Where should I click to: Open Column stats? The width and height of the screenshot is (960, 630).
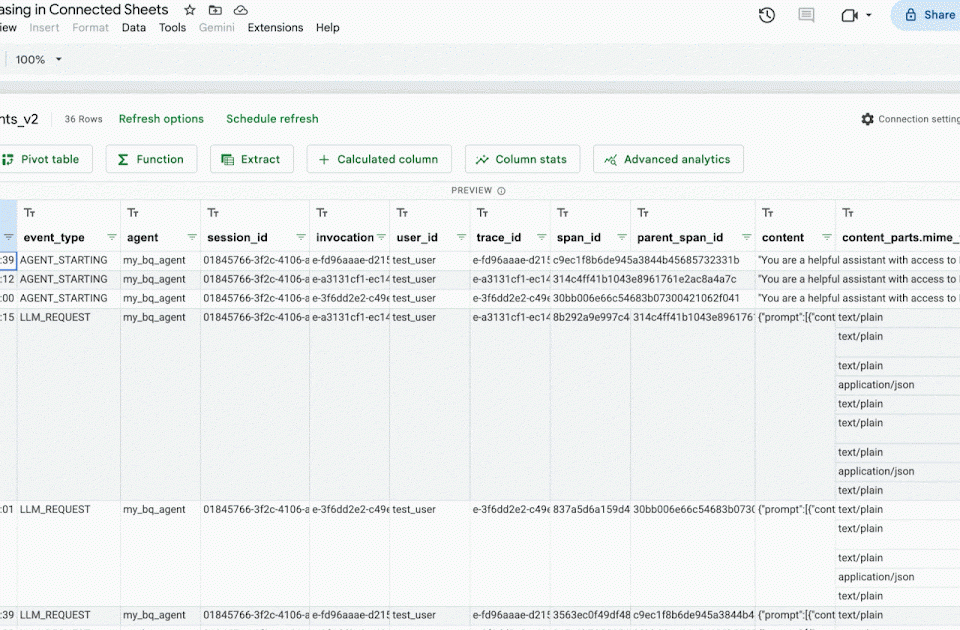[522, 159]
